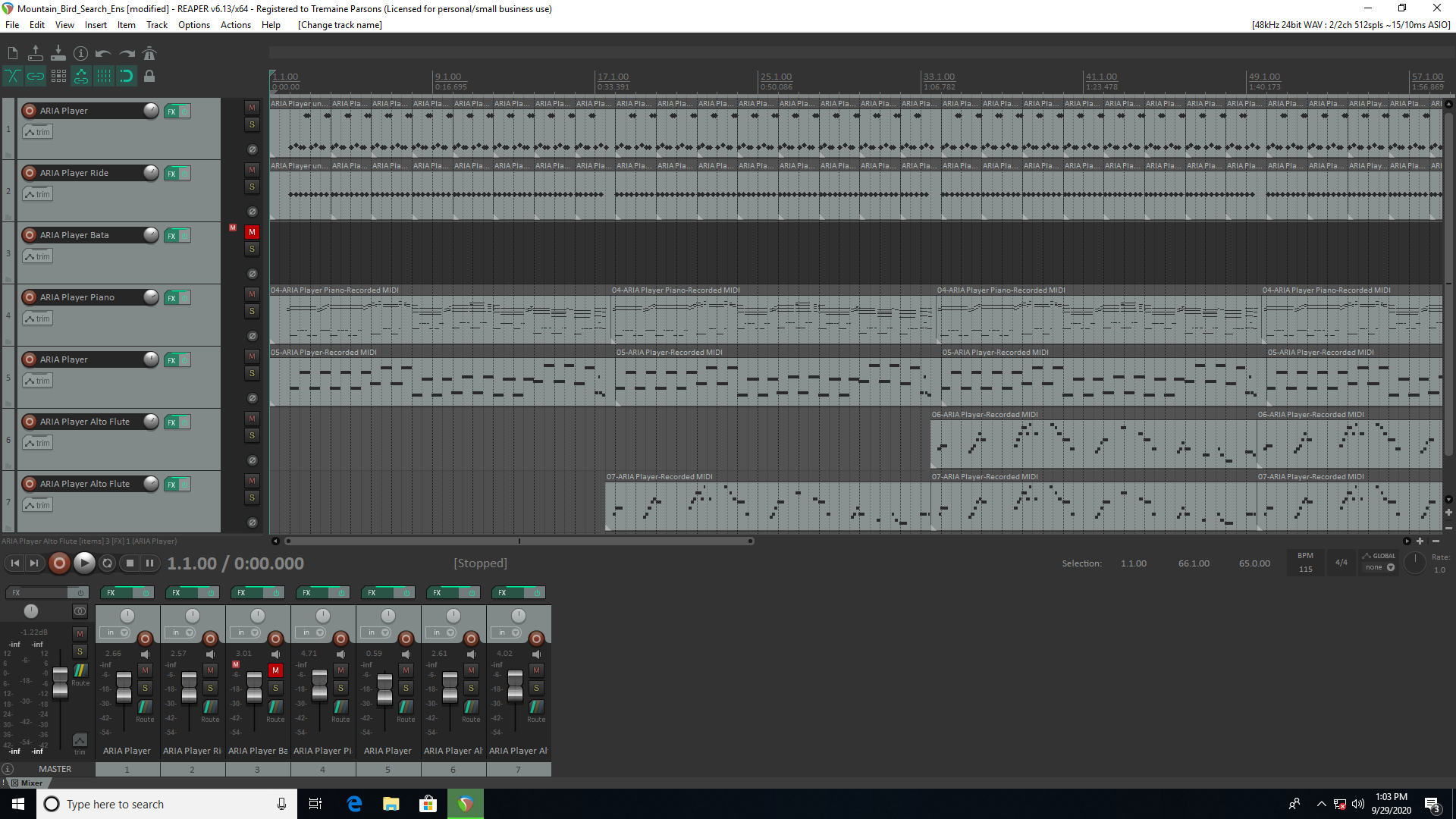The height and width of the screenshot is (819, 1456).
Task: Click the transport record button
Action: pyautogui.click(x=59, y=563)
